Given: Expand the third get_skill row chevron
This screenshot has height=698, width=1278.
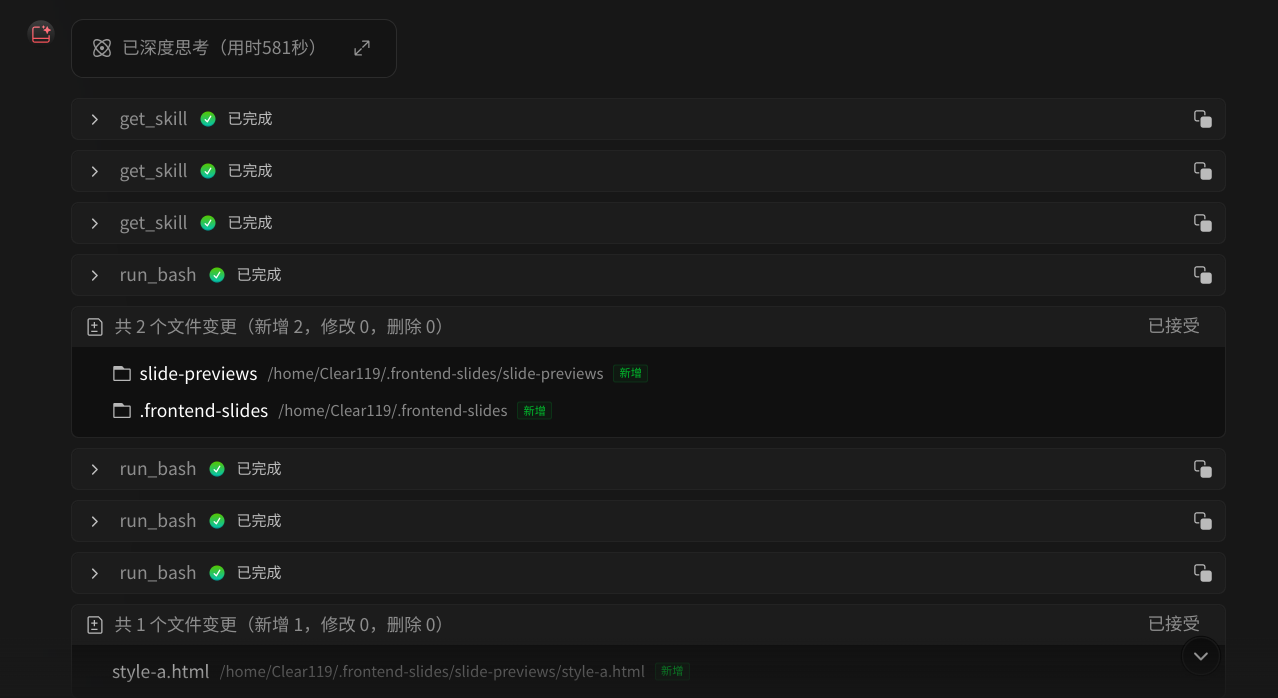Looking at the screenshot, I should click(x=95, y=223).
